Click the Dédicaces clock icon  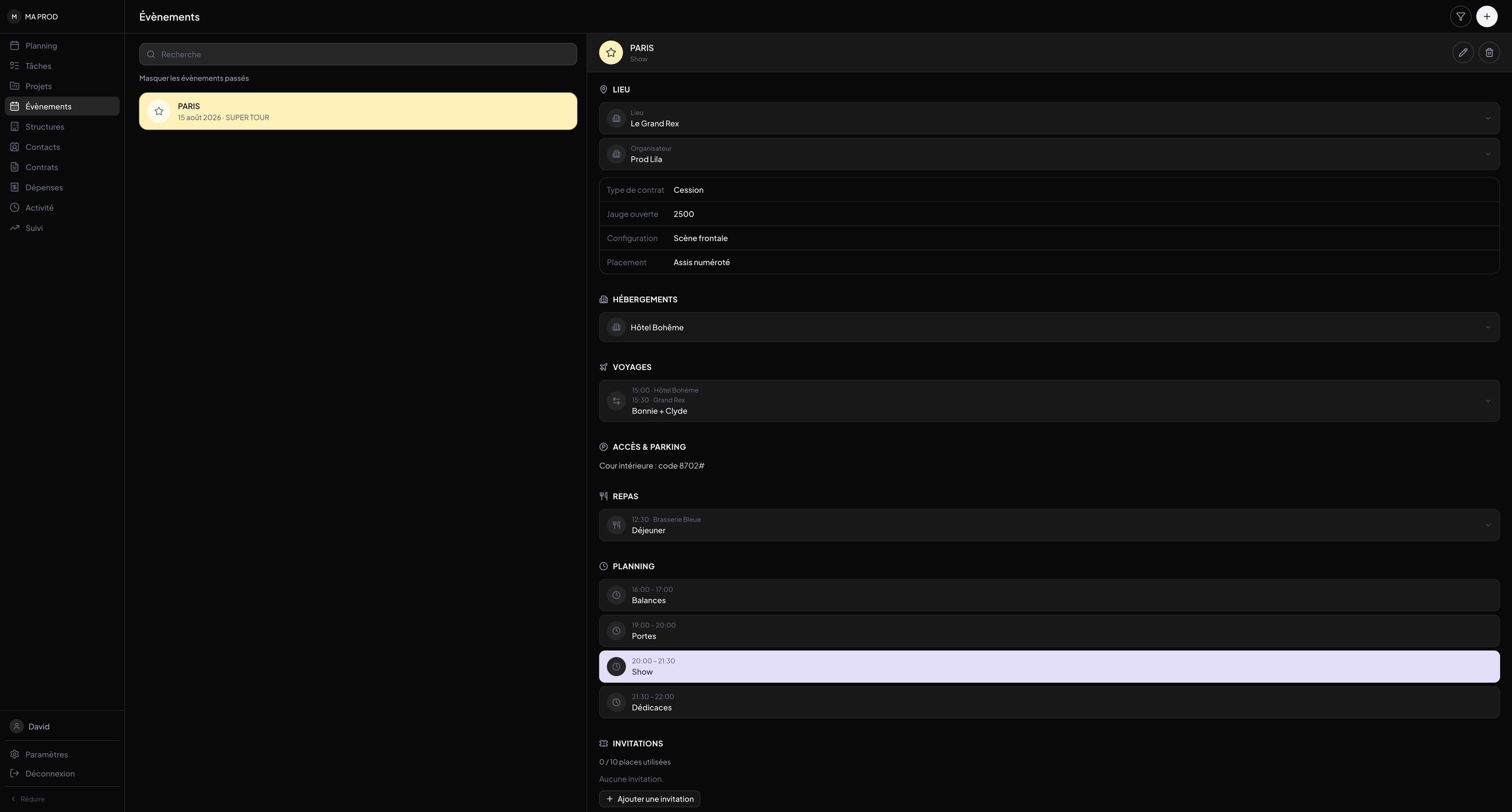click(616, 702)
